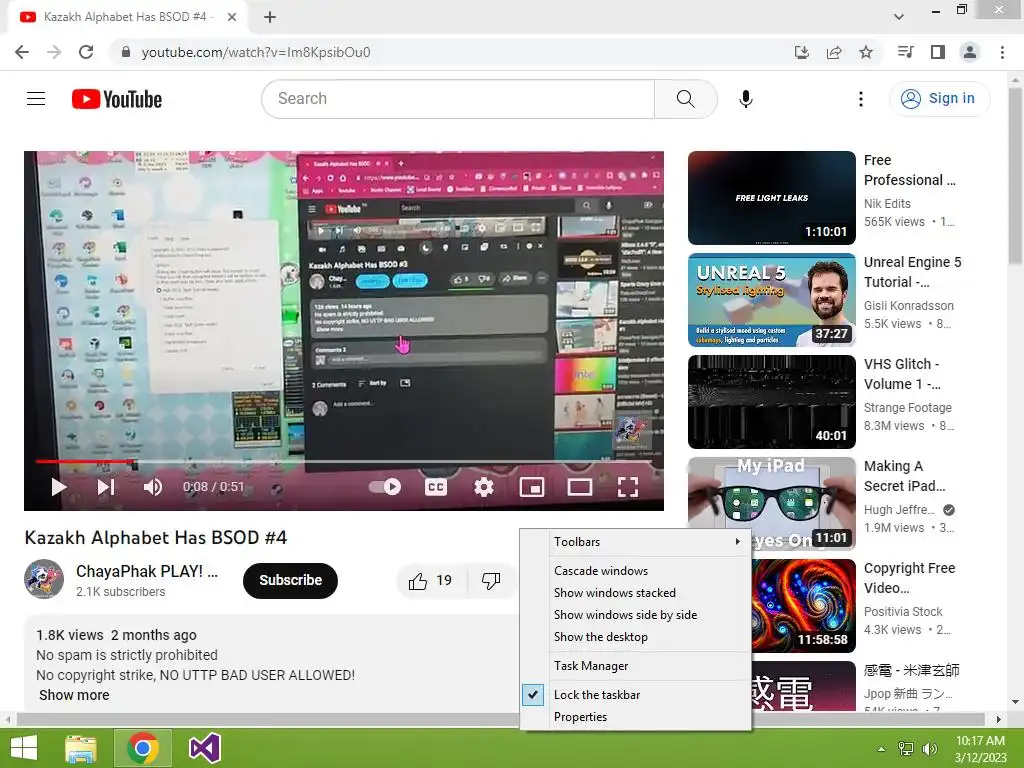Open the tab search dropdown chevron
This screenshot has height=768, width=1024.
point(899,17)
